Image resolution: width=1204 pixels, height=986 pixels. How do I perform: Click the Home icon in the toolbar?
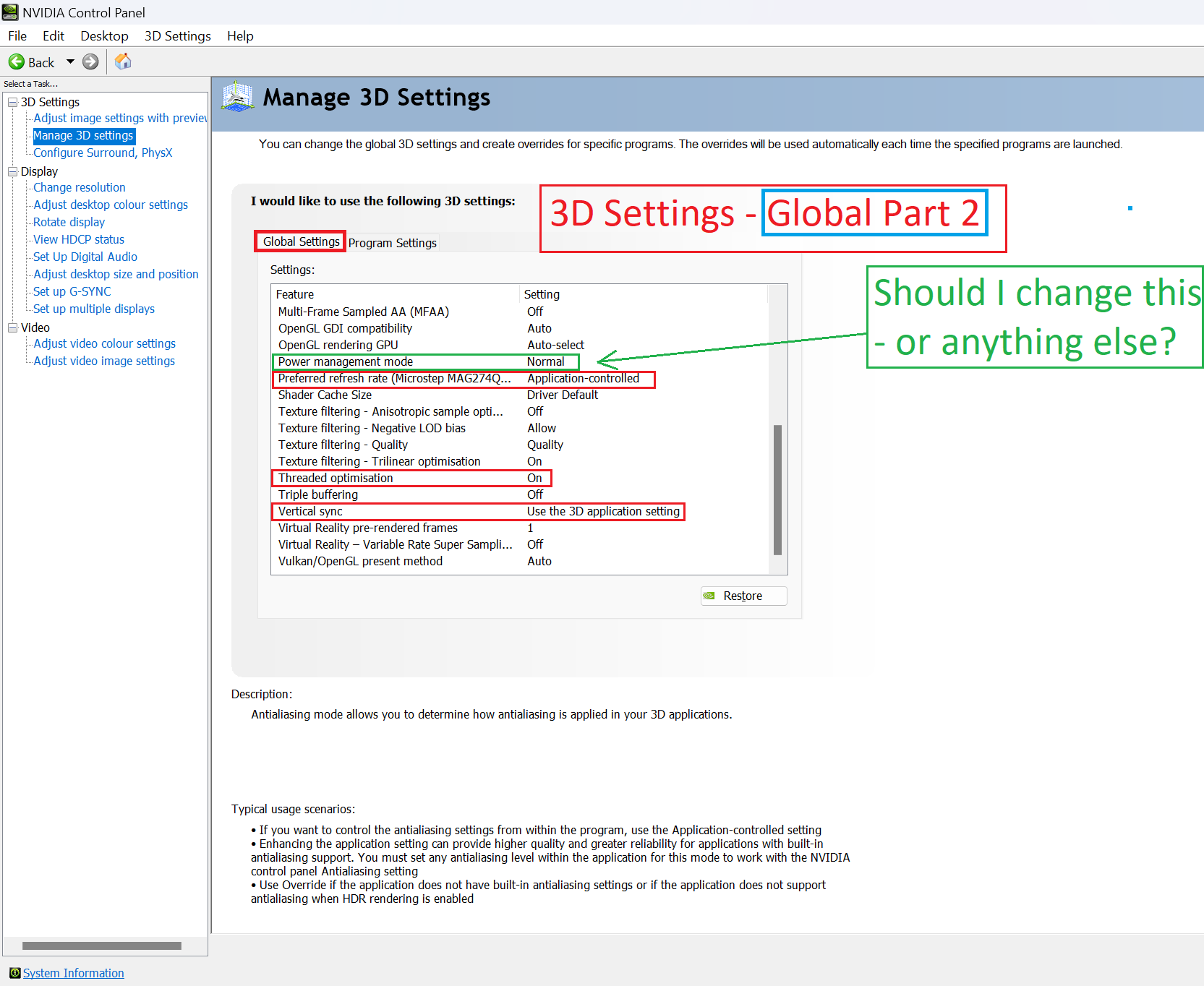point(124,61)
